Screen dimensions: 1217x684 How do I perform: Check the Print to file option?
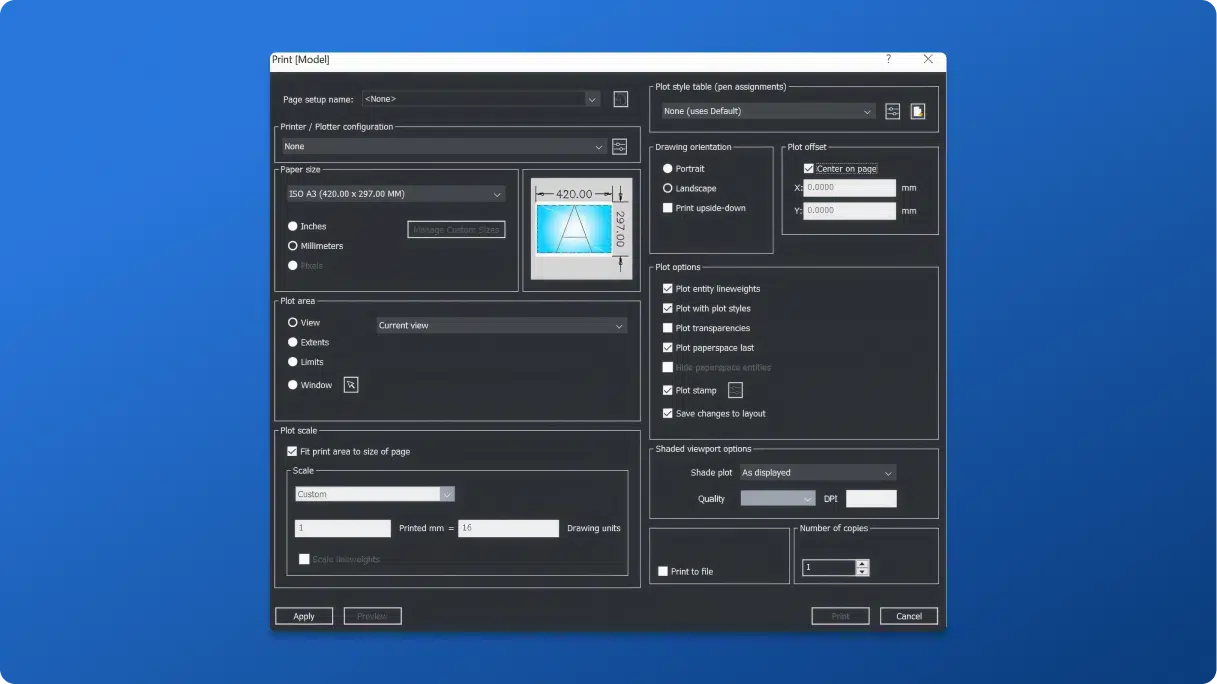[663, 572]
